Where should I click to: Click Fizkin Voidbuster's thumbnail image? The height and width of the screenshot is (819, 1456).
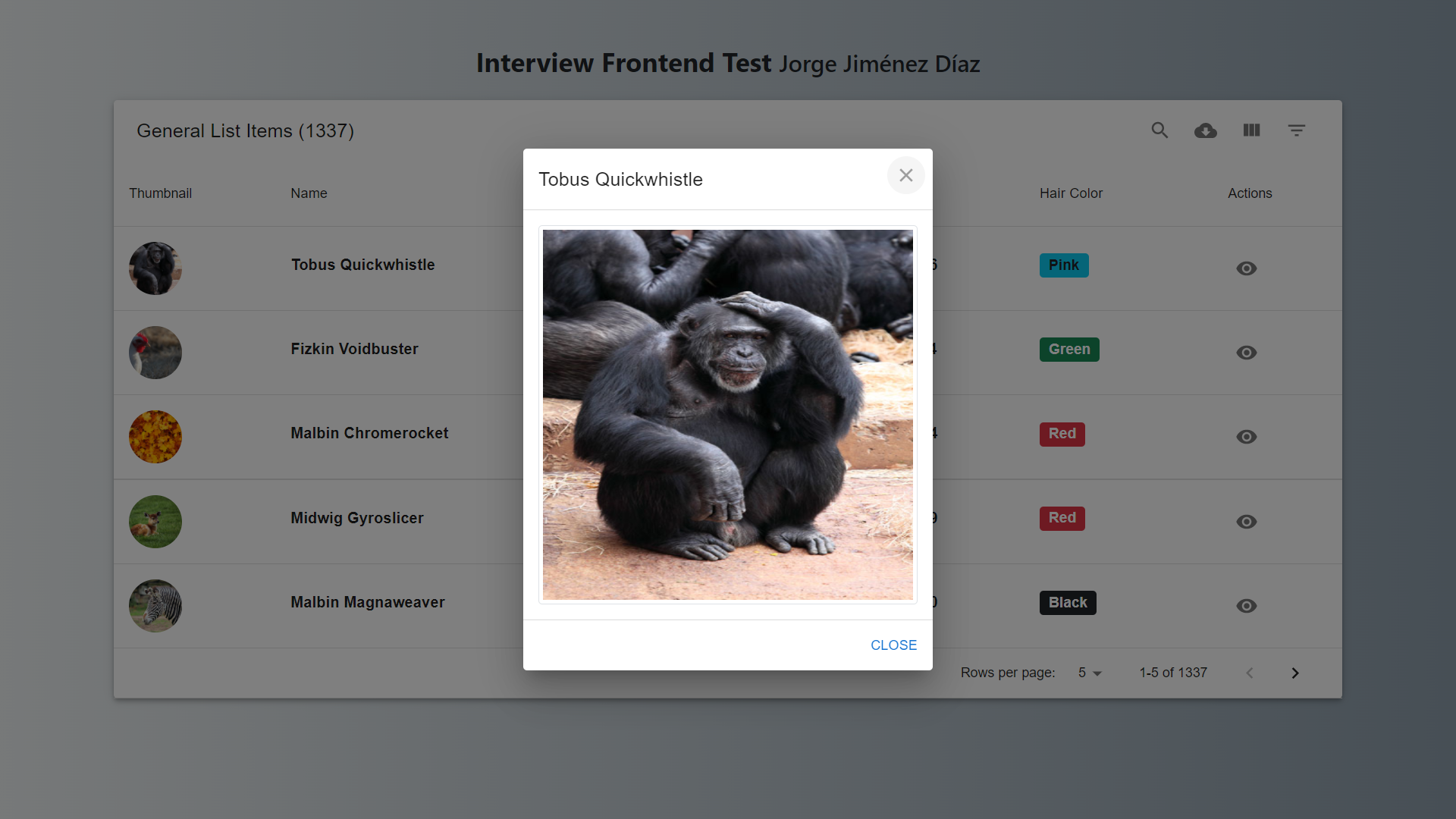pyautogui.click(x=155, y=353)
